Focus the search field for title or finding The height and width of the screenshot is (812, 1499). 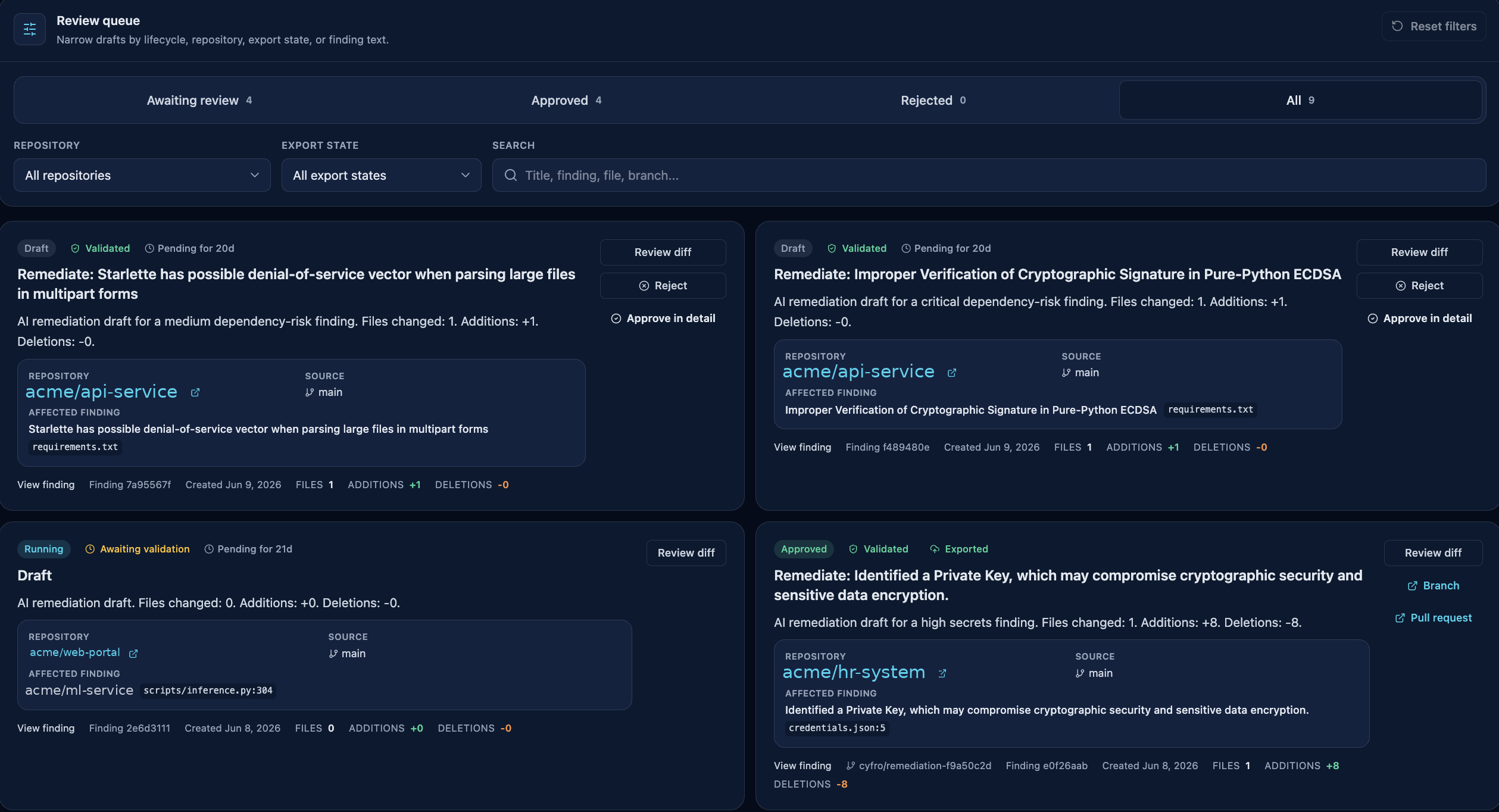tap(989, 175)
